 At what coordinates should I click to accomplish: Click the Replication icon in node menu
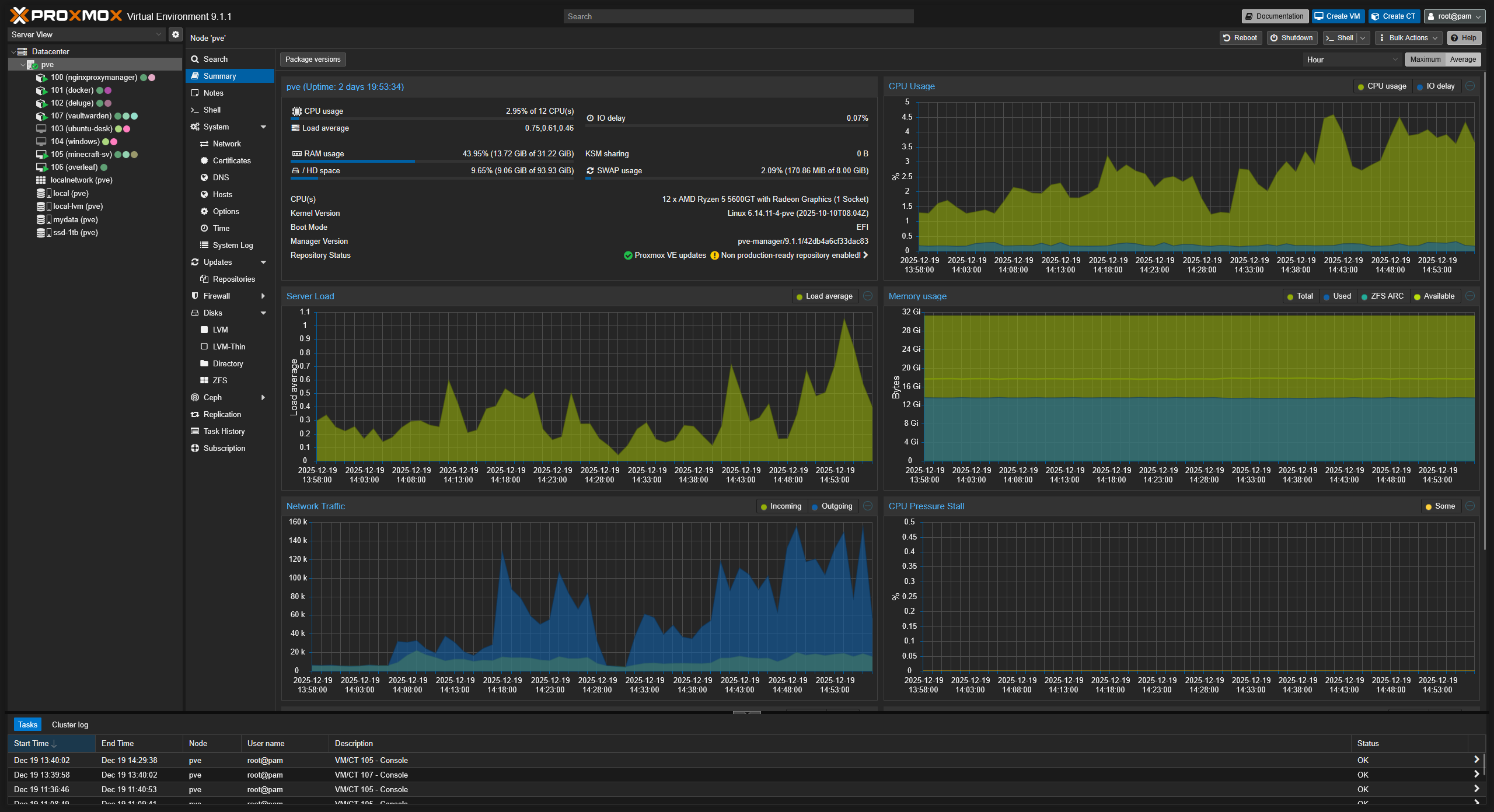195,414
